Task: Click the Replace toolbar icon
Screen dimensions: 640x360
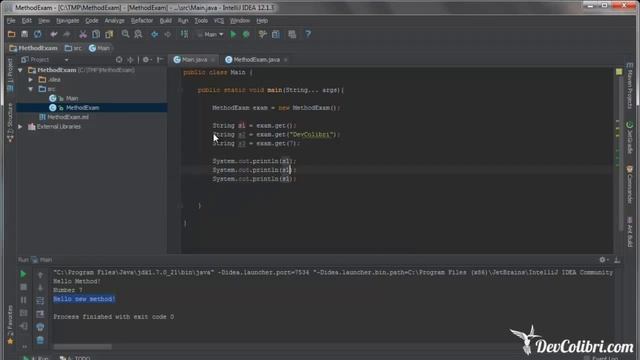Action: (138, 34)
